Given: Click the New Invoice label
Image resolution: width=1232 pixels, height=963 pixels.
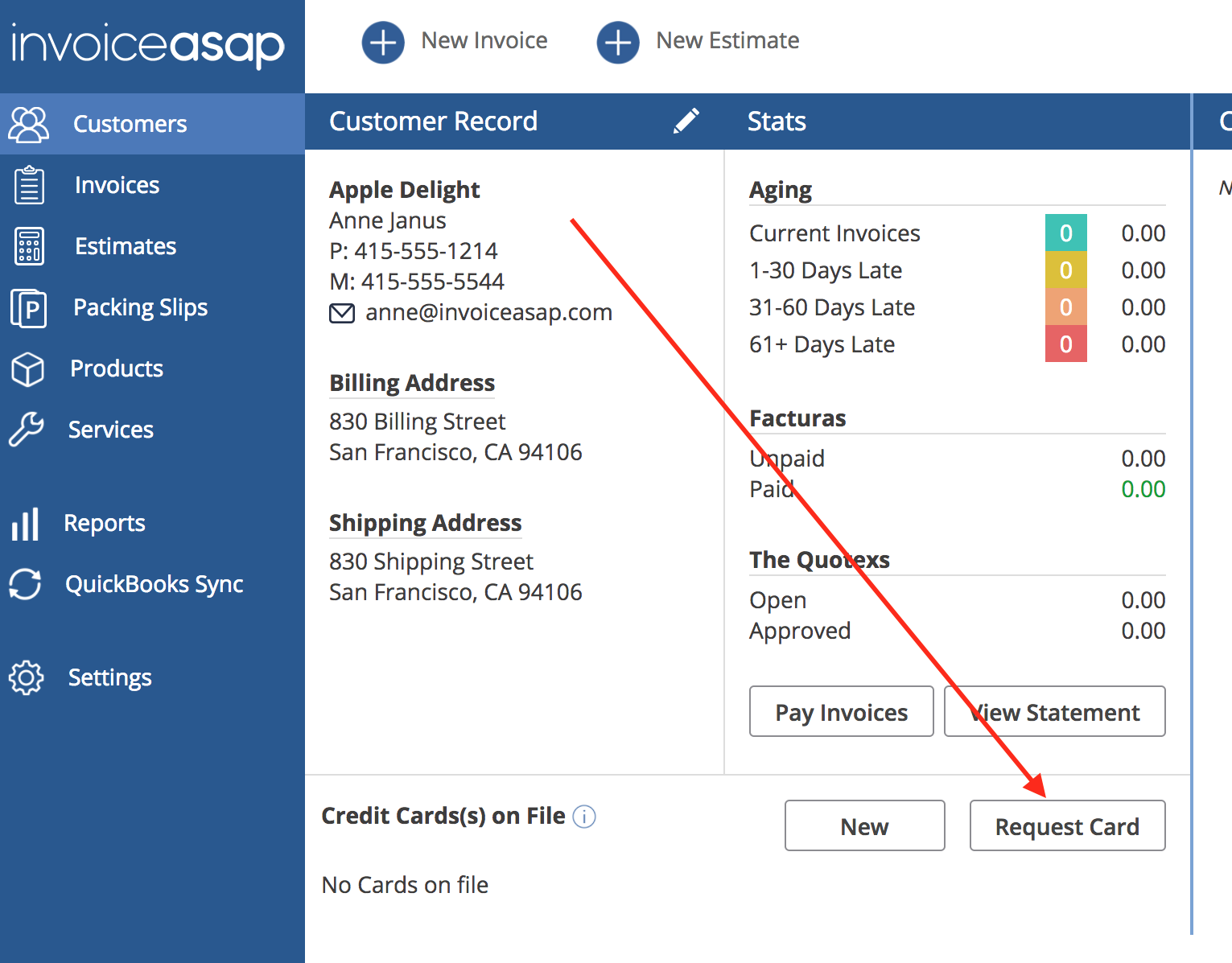Looking at the screenshot, I should tap(484, 40).
